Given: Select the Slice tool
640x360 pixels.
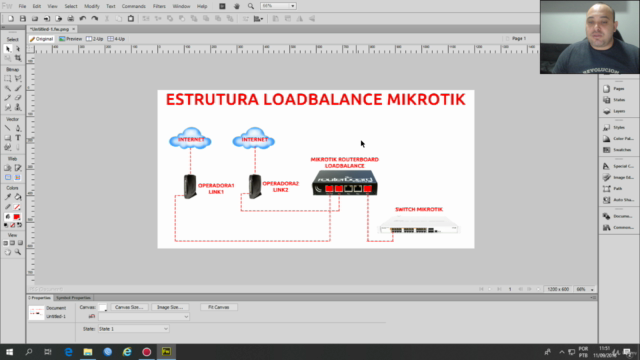Looking at the screenshot, I should coord(18,168).
